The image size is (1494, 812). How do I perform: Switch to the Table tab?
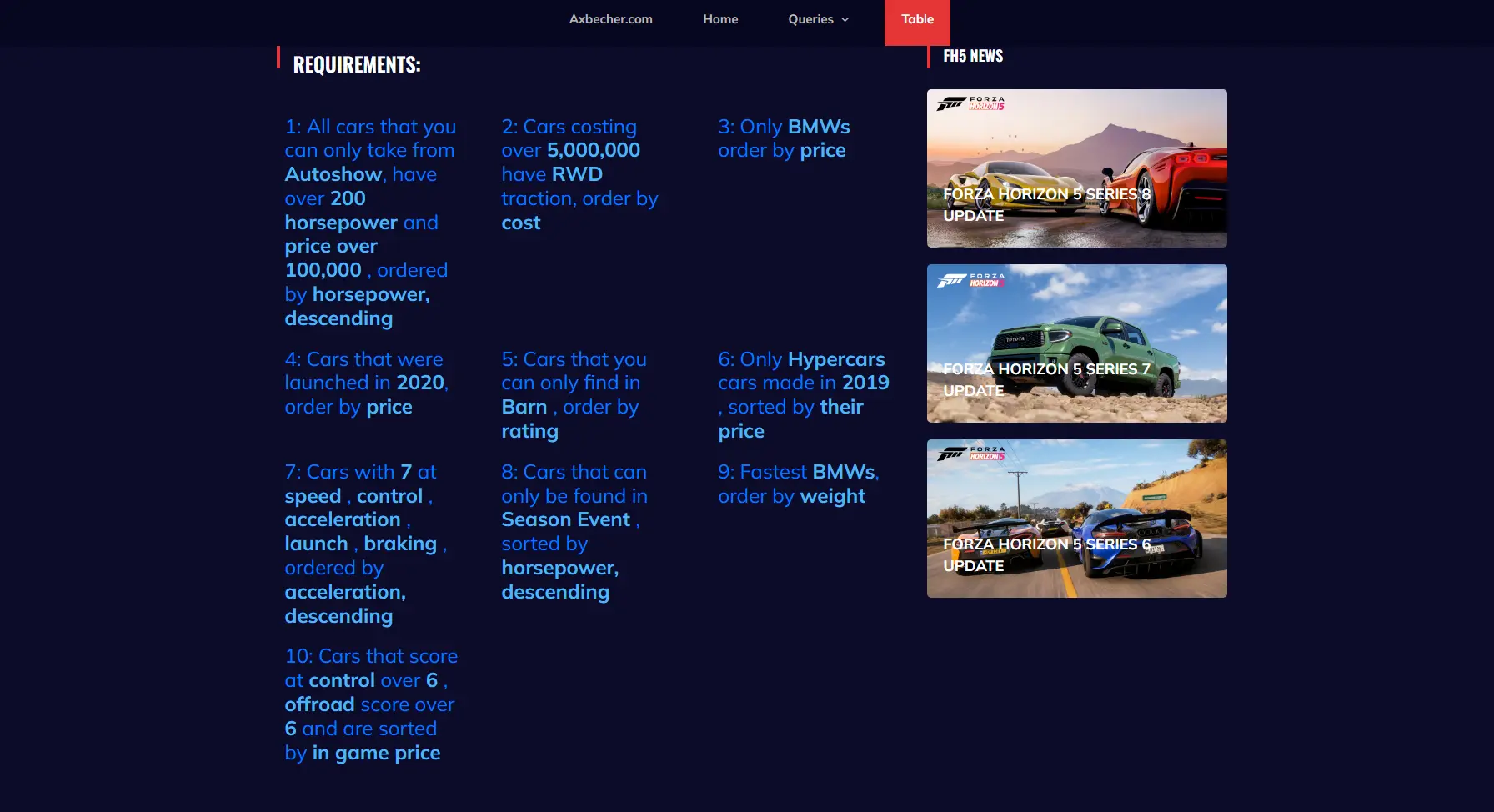pyautogui.click(x=917, y=19)
